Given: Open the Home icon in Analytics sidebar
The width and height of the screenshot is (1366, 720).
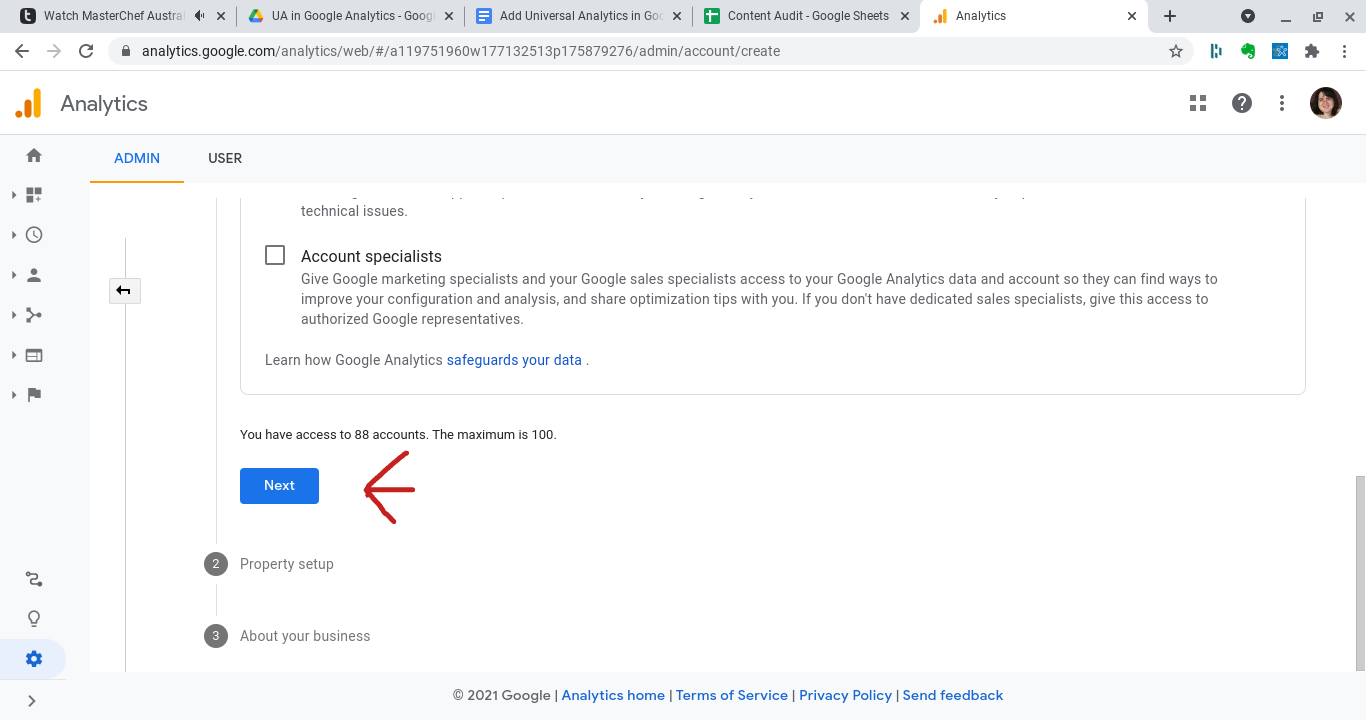Looking at the screenshot, I should [34, 155].
